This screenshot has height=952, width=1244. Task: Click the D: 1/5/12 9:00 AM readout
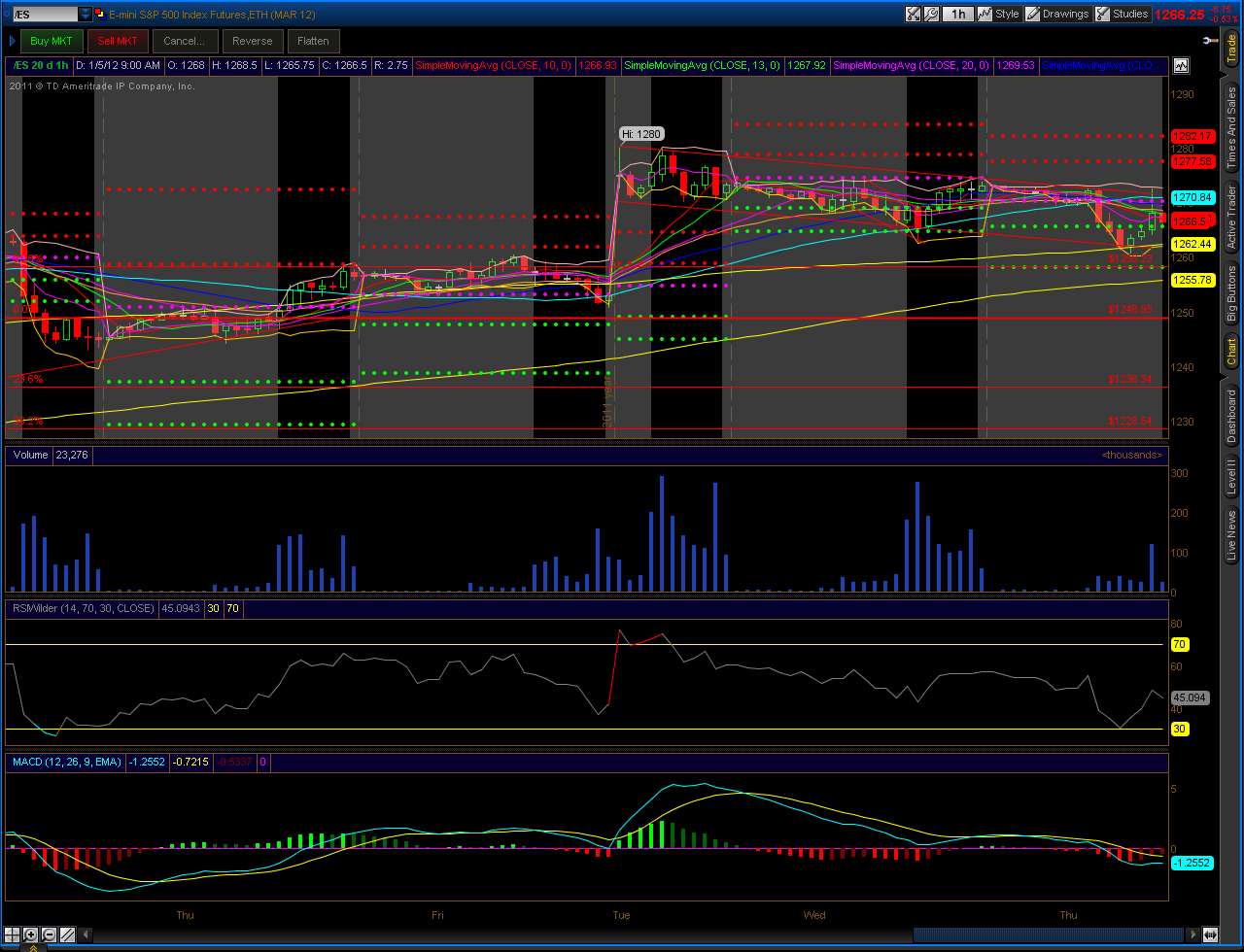tap(118, 66)
